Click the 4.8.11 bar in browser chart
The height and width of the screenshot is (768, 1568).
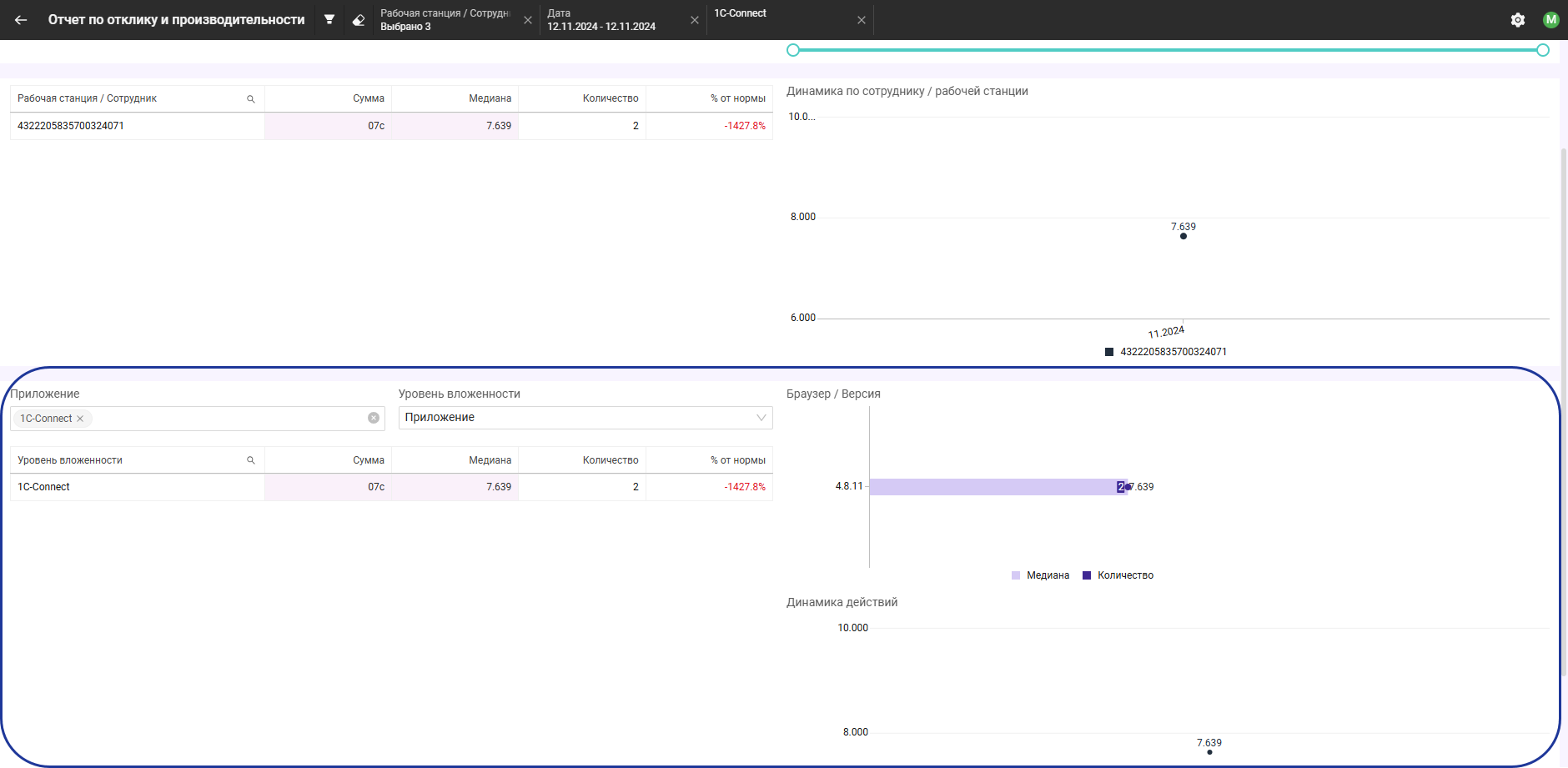[x=998, y=487]
